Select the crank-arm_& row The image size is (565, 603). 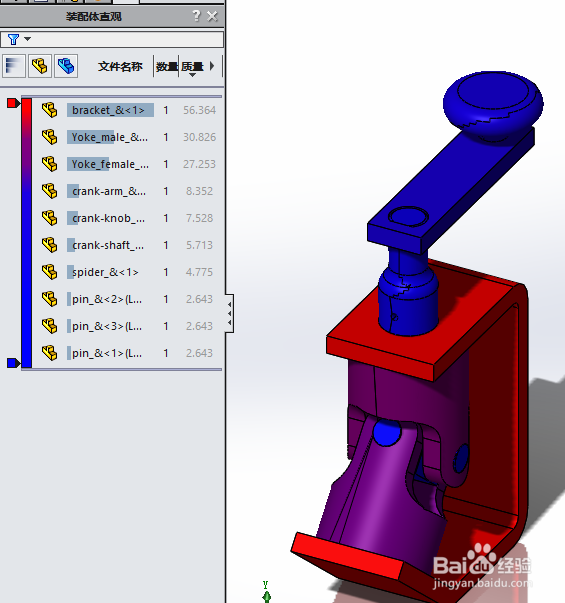tap(127, 191)
